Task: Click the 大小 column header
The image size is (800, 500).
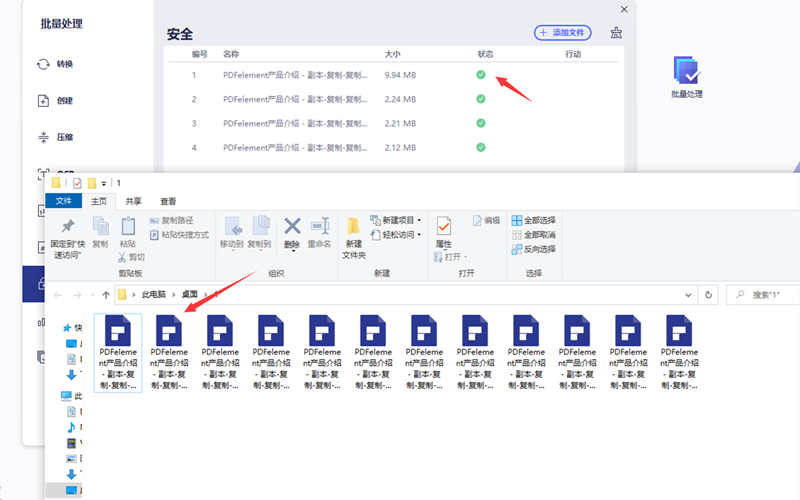Action: [392, 54]
